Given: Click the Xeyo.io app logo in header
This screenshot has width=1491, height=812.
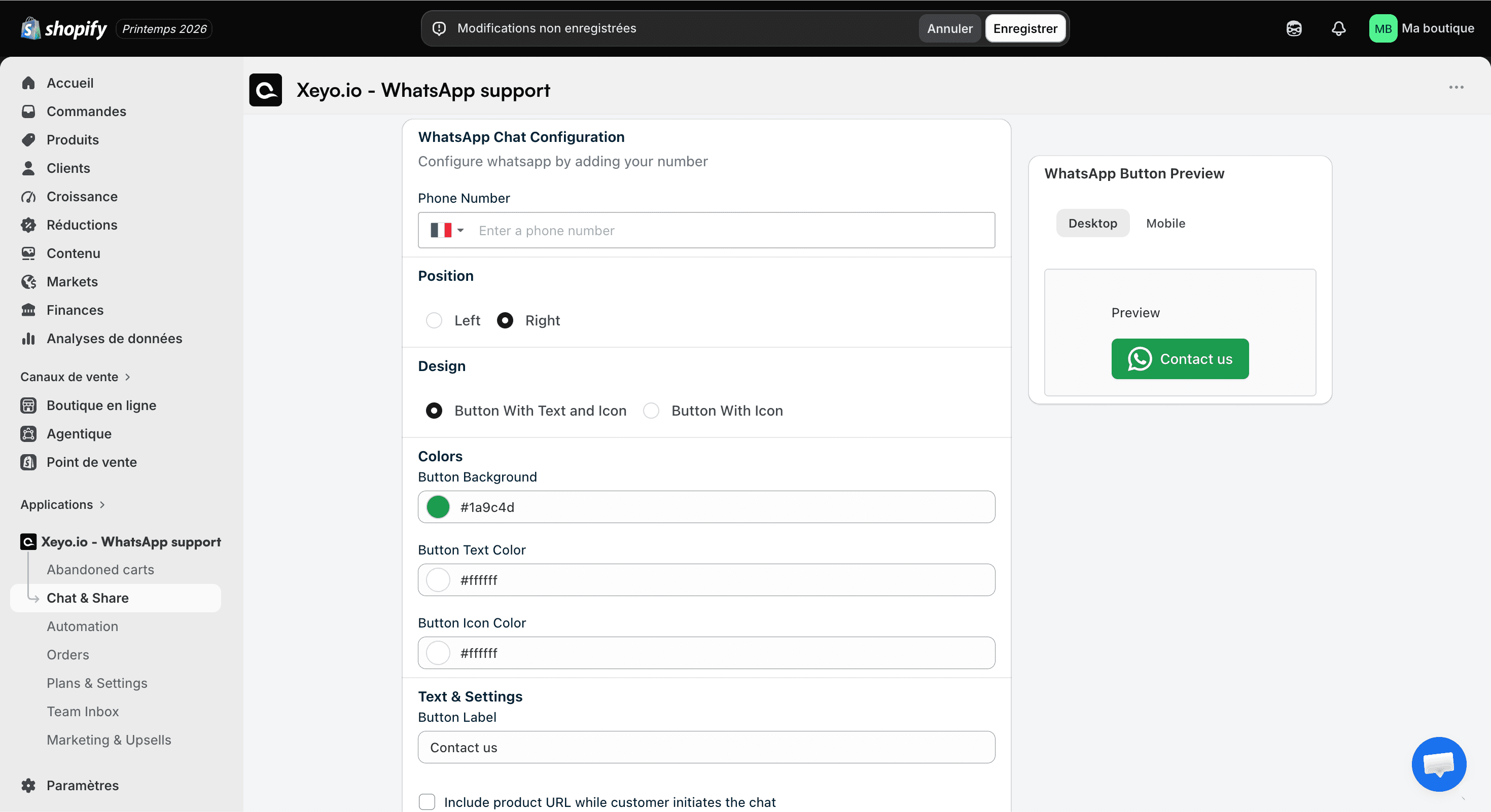Looking at the screenshot, I should 266,90.
